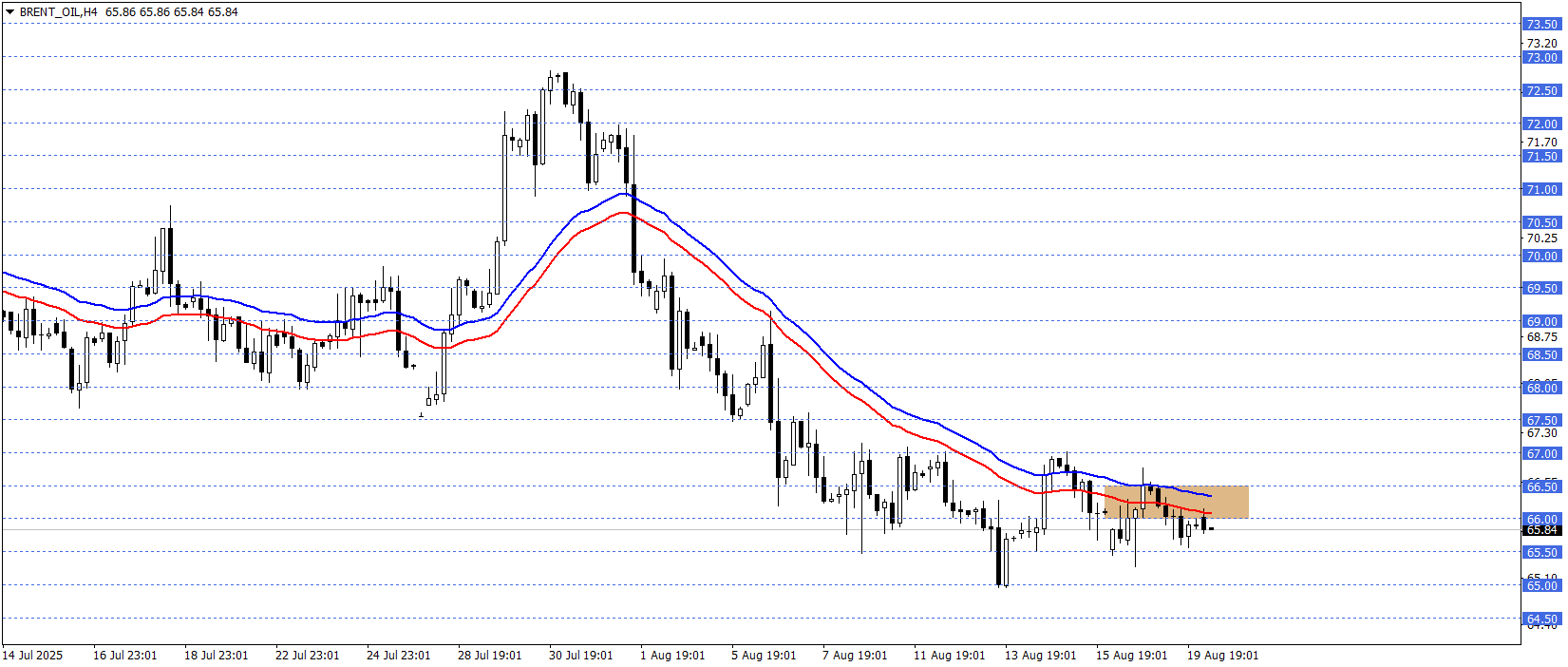
Task: Click the 73.50 price level label
Action: pyautogui.click(x=1542, y=25)
